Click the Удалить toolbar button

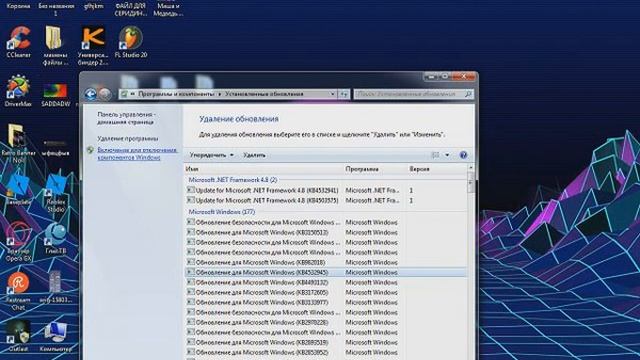coord(254,155)
